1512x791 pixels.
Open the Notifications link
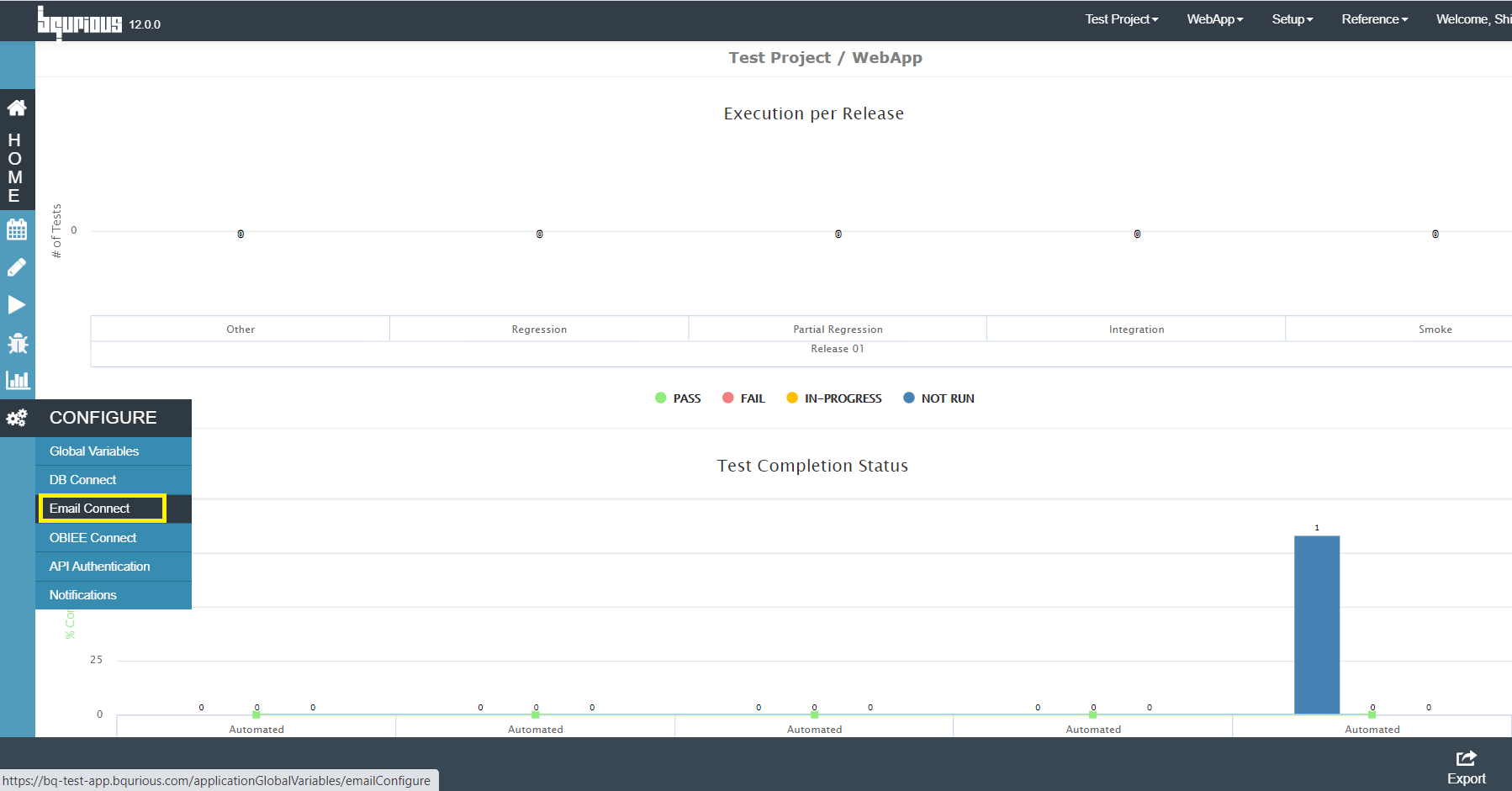(114, 595)
